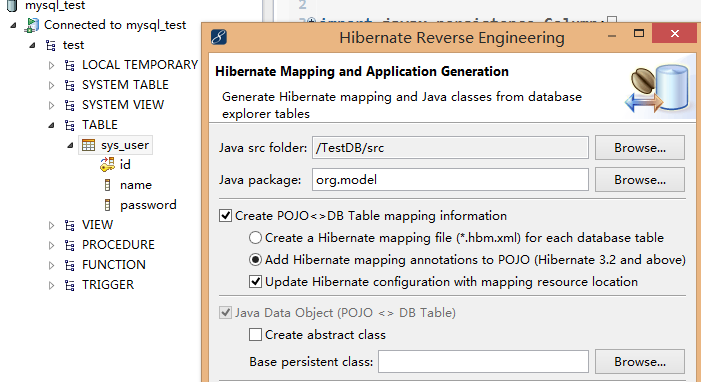
Task: Click the TABLE label
Action: [x=100, y=125]
